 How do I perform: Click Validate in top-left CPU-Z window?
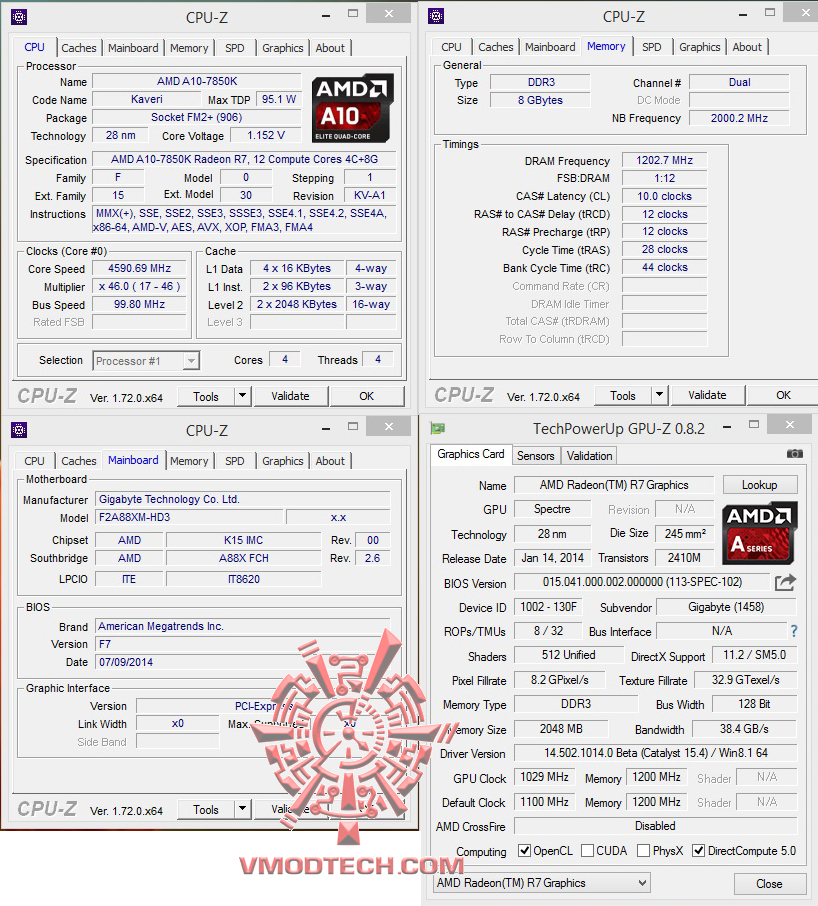coord(291,396)
